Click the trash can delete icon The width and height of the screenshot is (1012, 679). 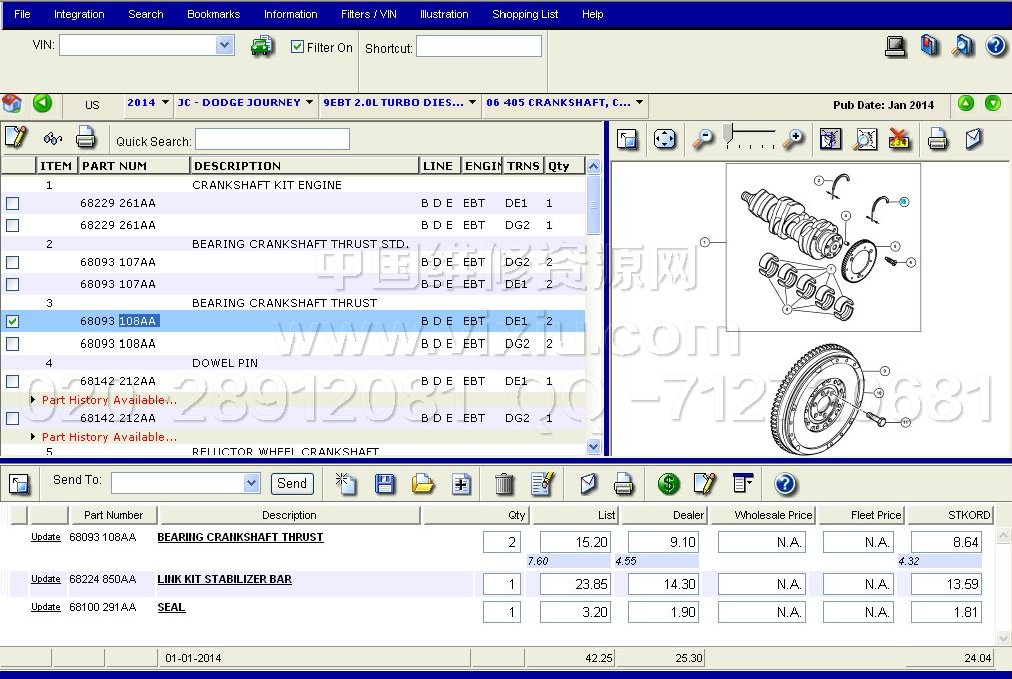505,484
